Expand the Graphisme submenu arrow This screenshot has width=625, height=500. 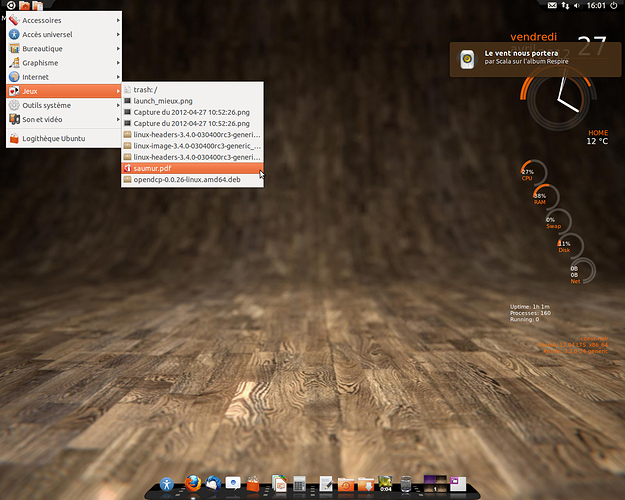coord(118,63)
